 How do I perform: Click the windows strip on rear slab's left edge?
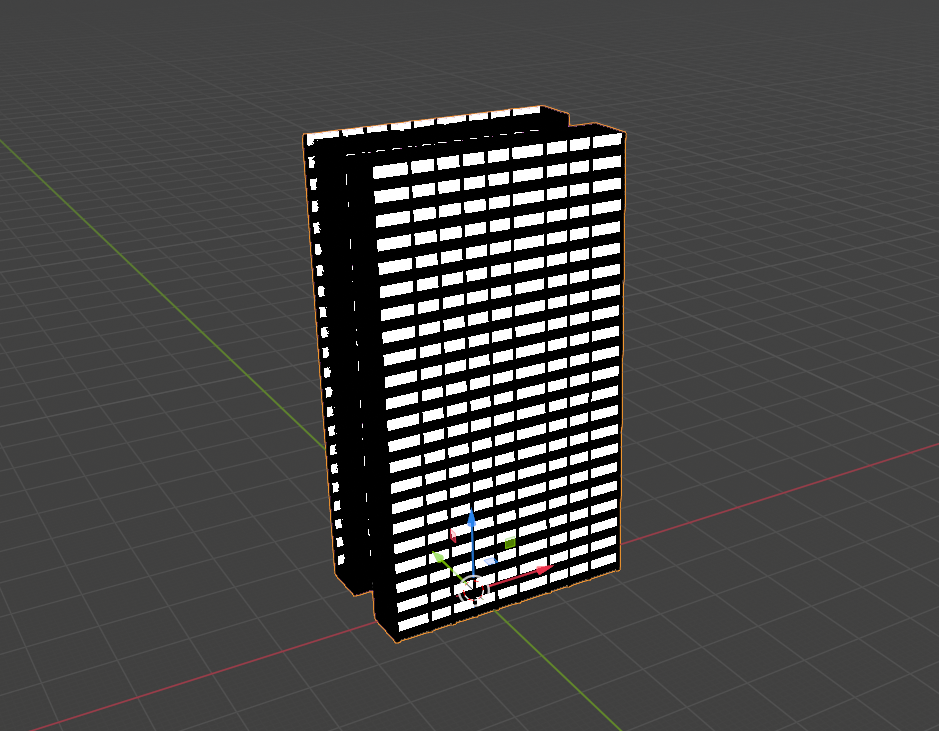(318, 300)
